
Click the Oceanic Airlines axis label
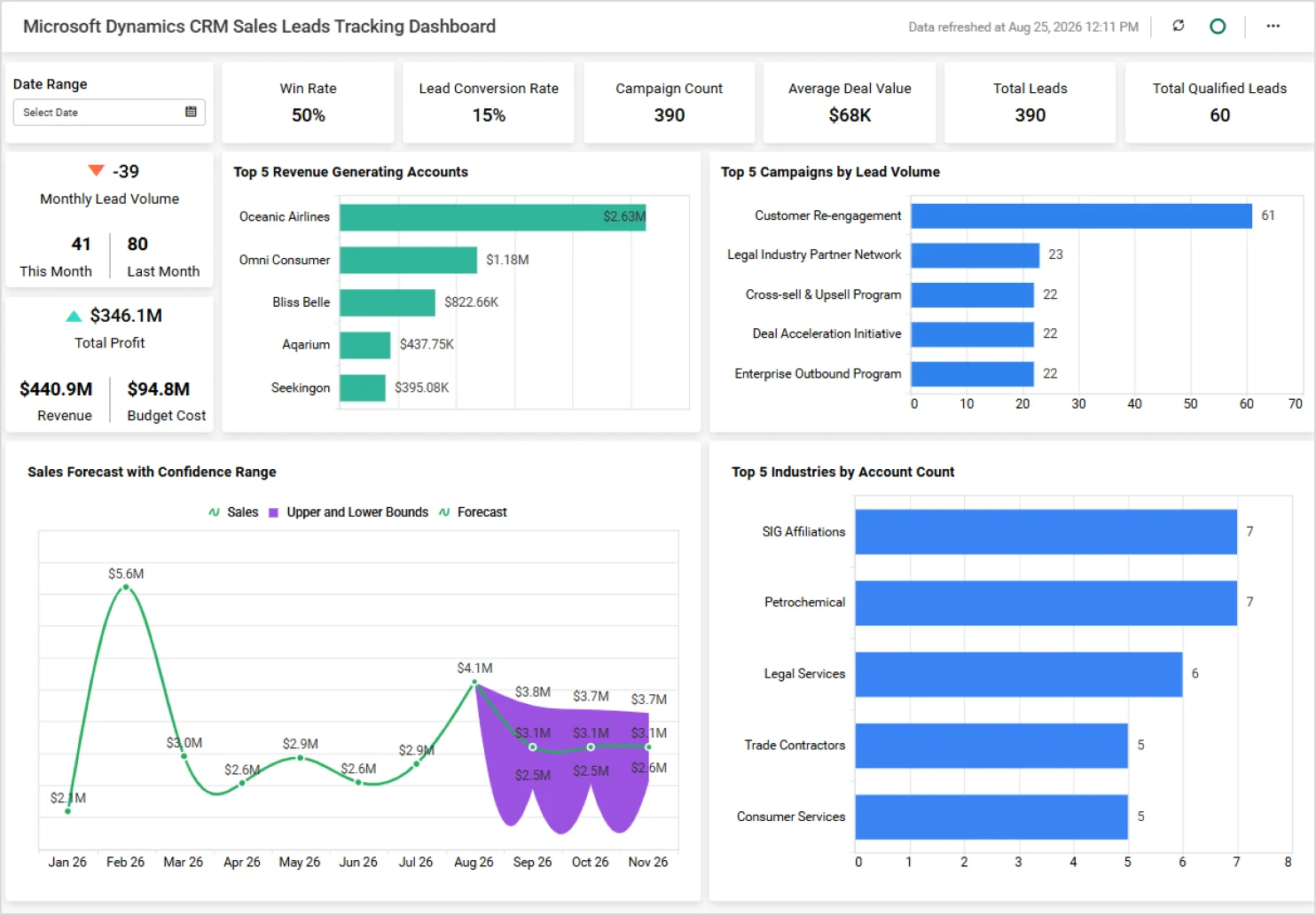[284, 217]
